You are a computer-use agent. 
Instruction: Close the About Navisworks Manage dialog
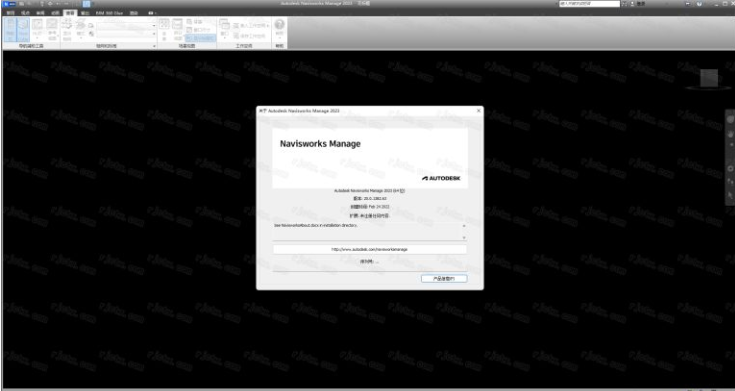(478, 111)
